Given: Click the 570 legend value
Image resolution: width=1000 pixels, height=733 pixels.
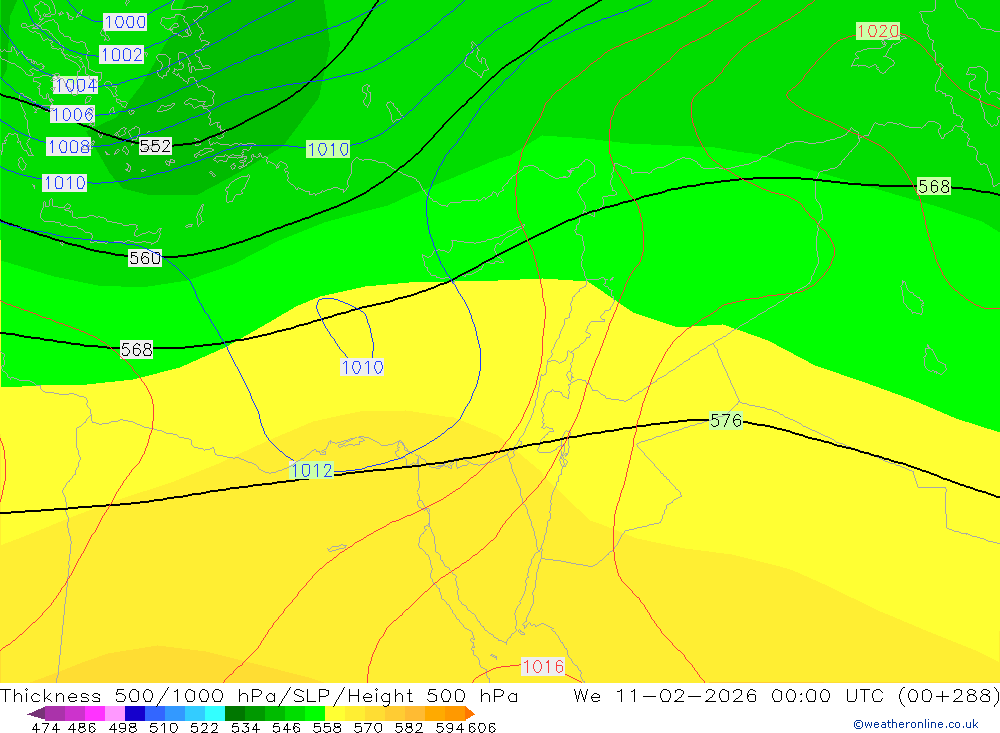Looking at the screenshot, I should tap(368, 728).
